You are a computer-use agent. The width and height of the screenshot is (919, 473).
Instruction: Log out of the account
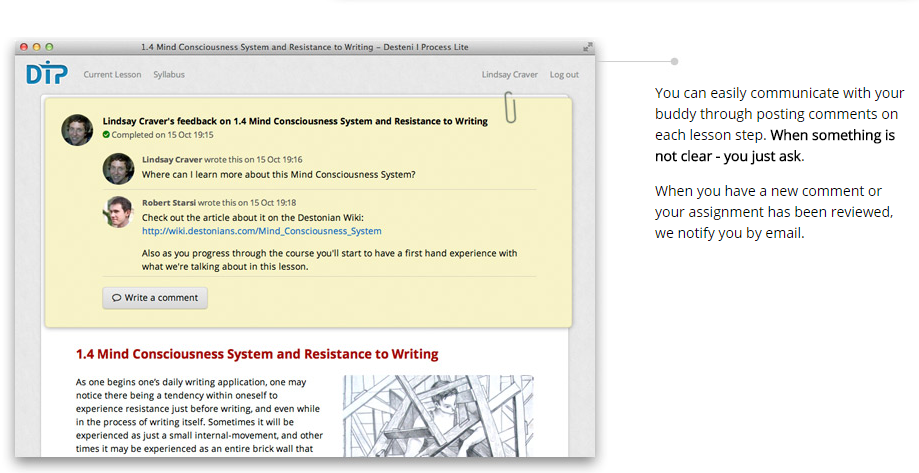point(564,74)
